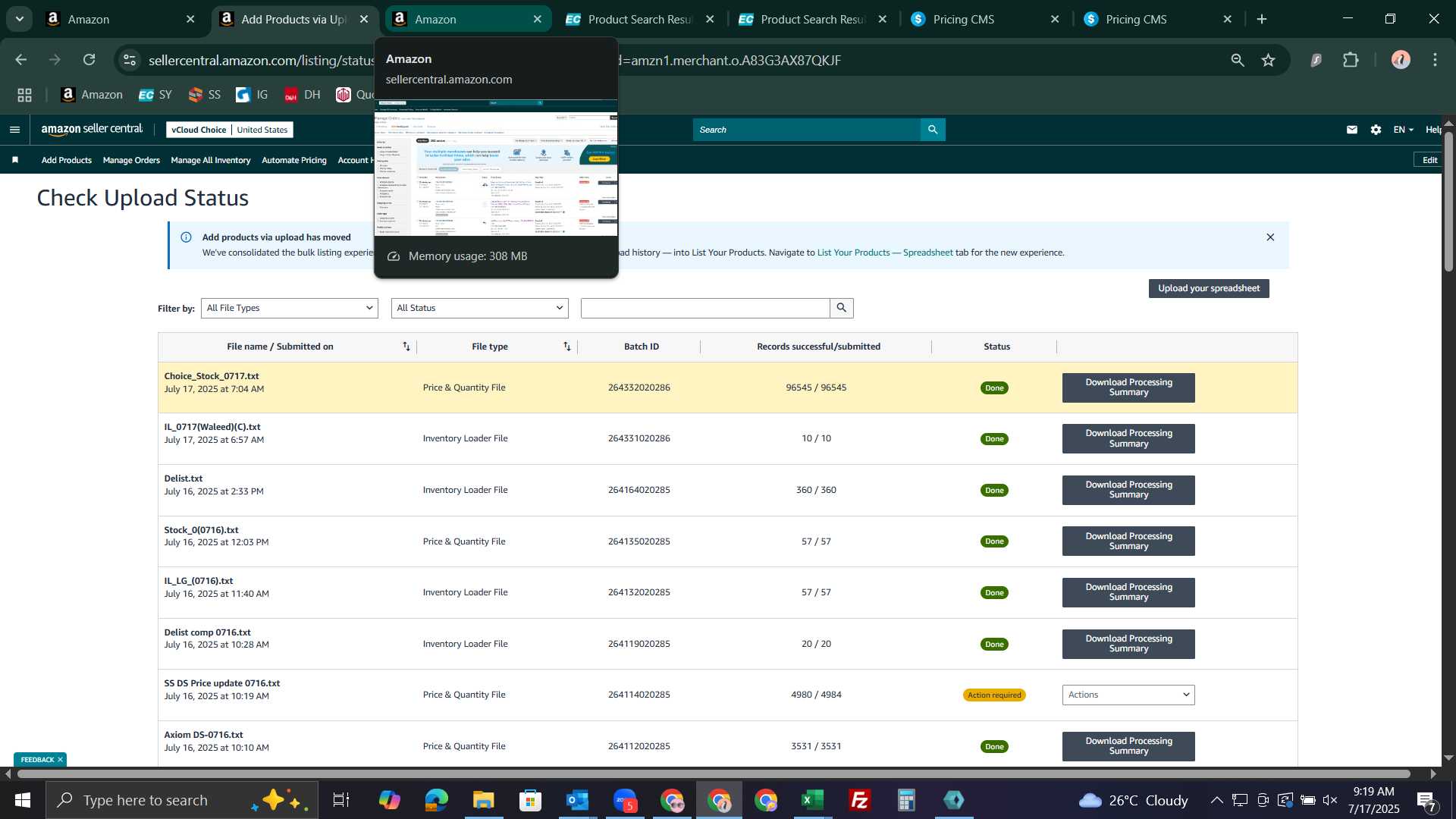
Task: Open the bookmarks apps grid icon
Action: point(24,95)
